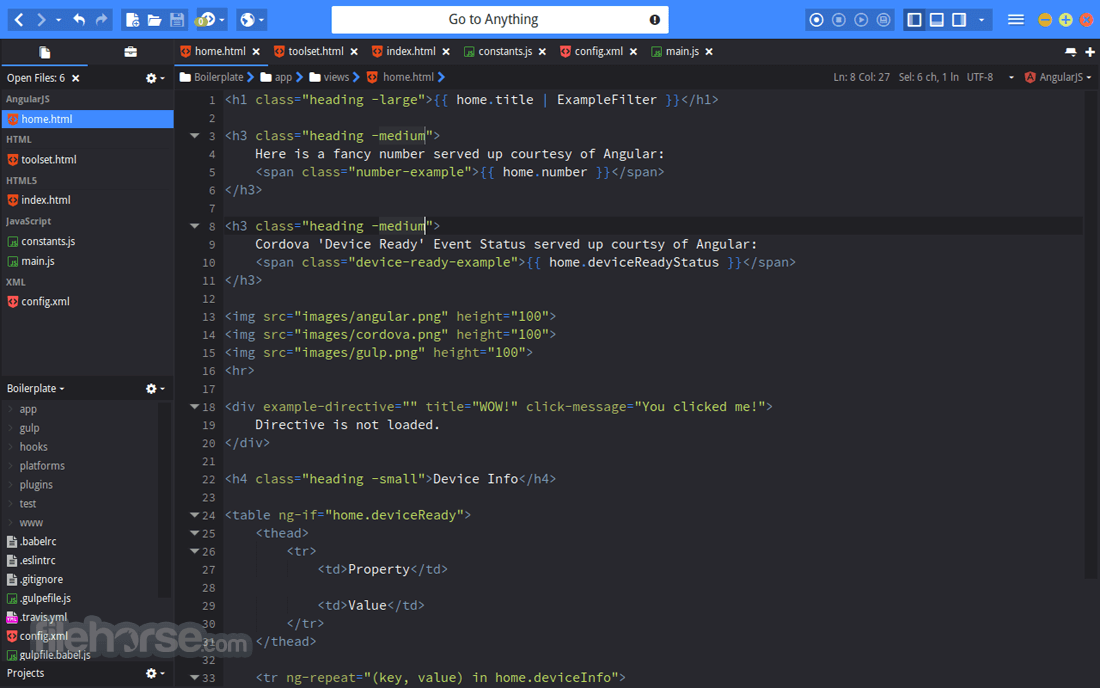
Task: Open the hamburger menu on the right
Action: tap(1014, 19)
